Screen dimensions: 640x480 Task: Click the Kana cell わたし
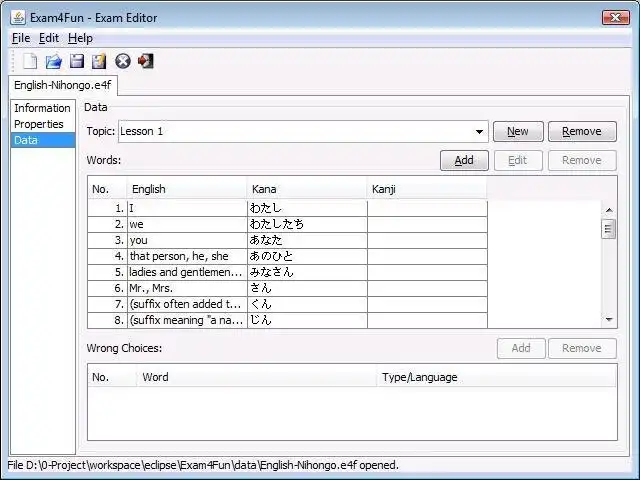tap(307, 209)
